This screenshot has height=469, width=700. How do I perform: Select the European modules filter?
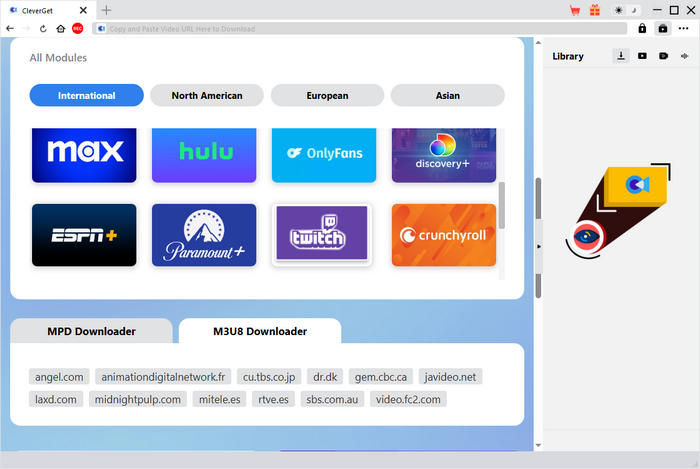pos(327,95)
